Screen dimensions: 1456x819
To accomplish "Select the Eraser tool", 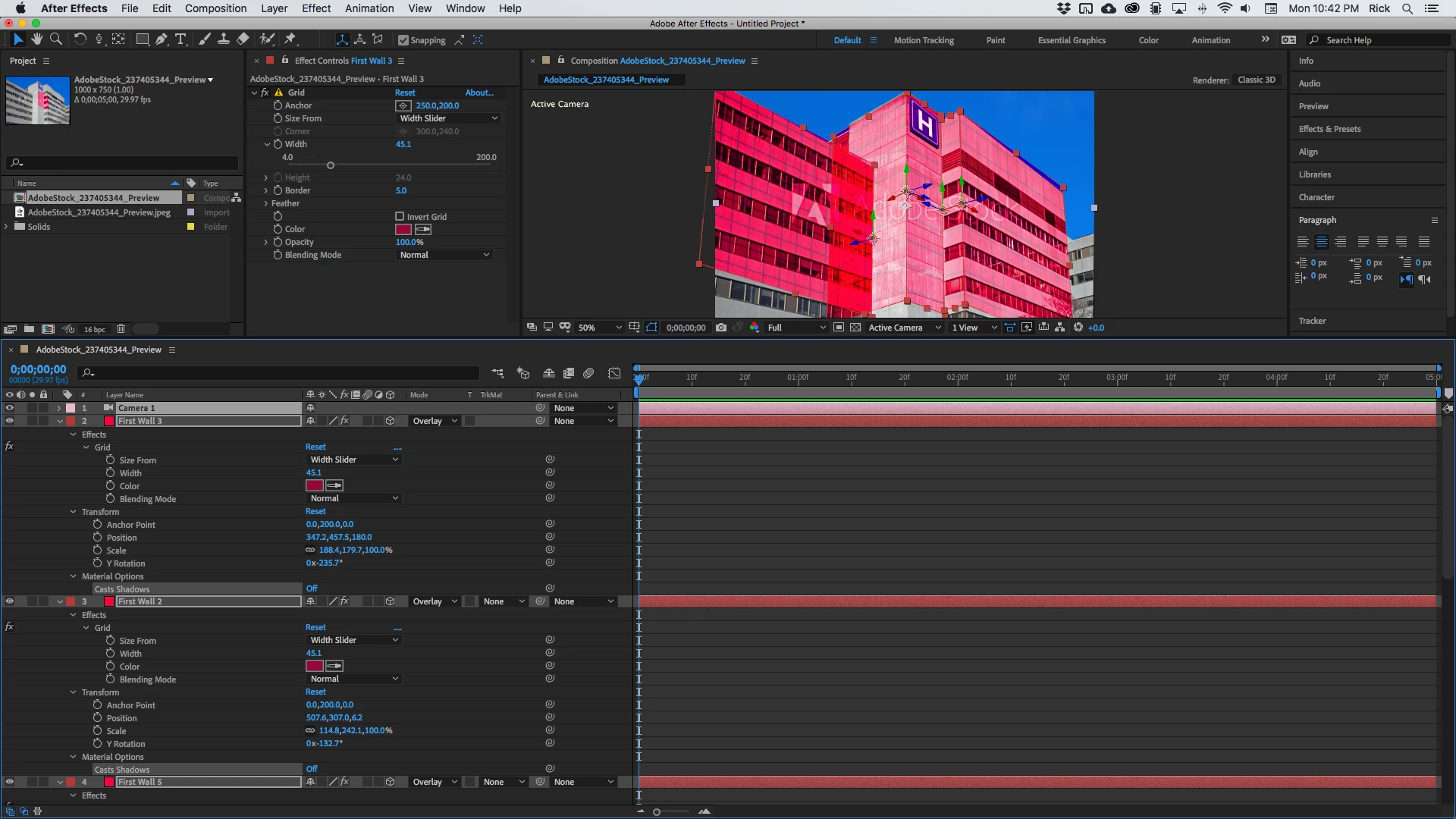I will coord(243,39).
